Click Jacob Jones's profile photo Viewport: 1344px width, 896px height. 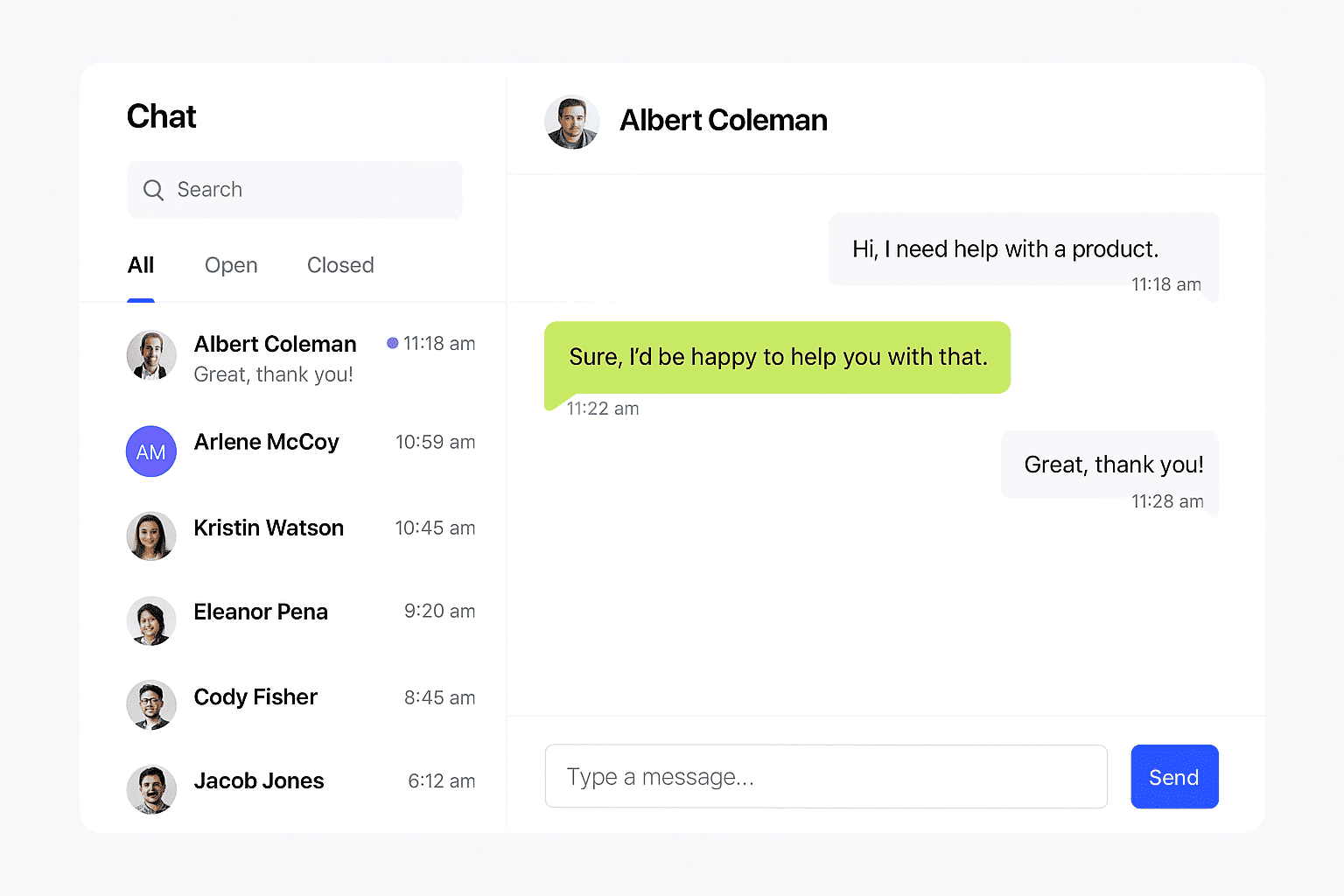click(151, 789)
